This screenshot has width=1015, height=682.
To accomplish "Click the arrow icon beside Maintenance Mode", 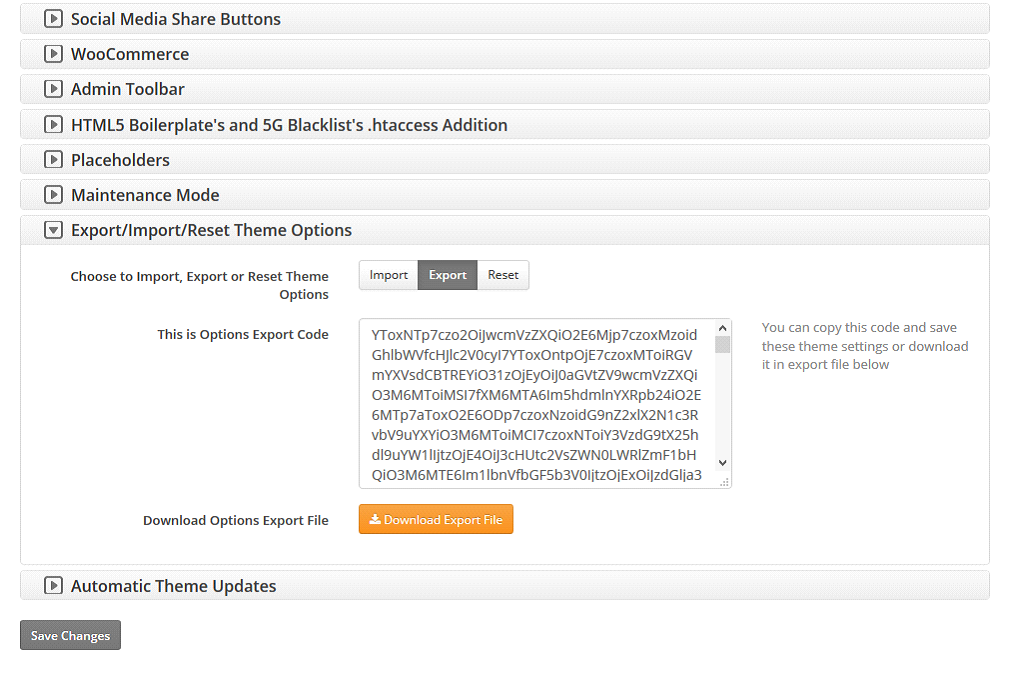I will coord(53,195).
